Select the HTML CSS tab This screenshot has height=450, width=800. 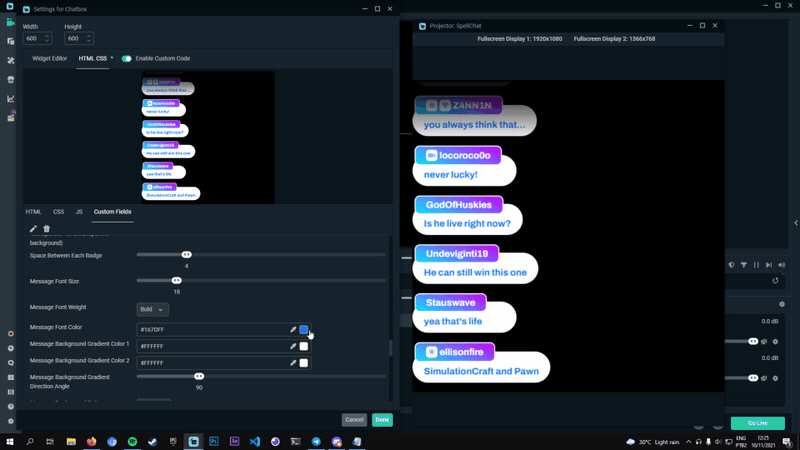click(92, 59)
